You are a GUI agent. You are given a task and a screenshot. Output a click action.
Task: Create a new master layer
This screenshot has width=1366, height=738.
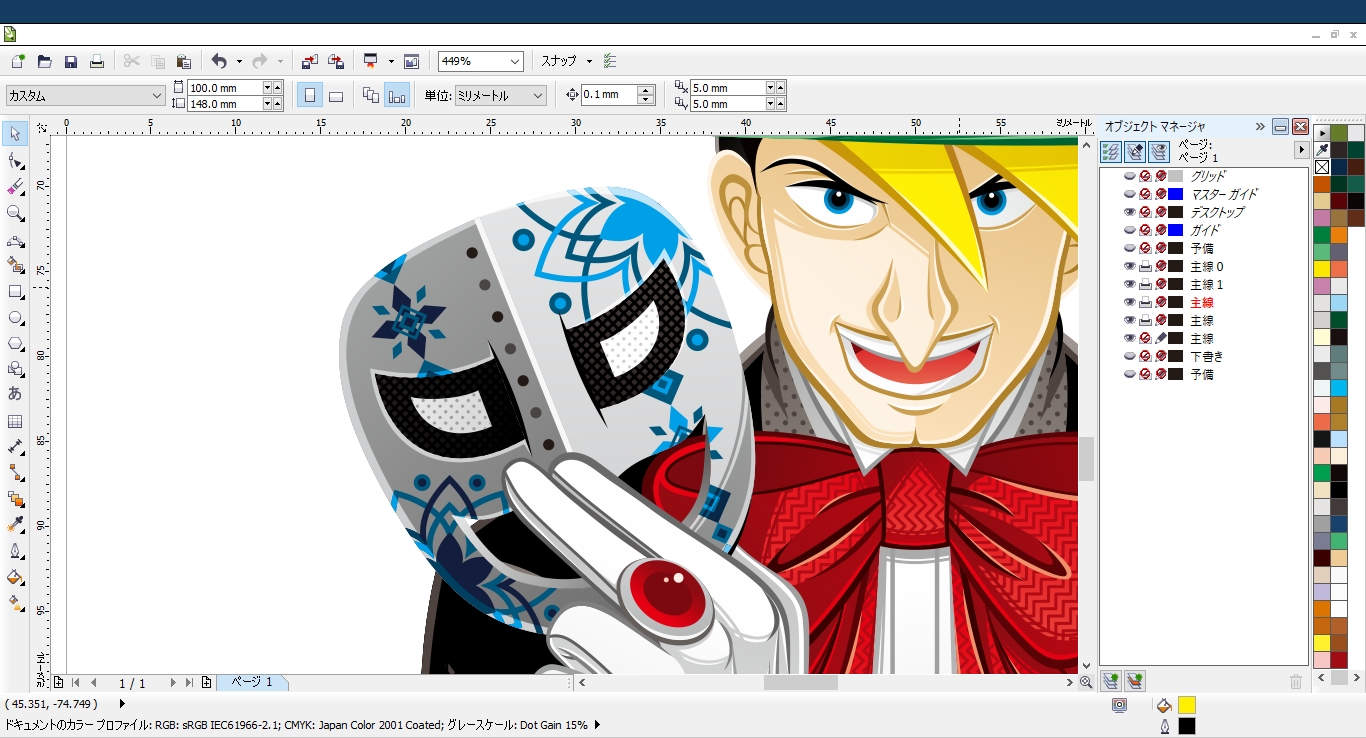coord(1135,681)
